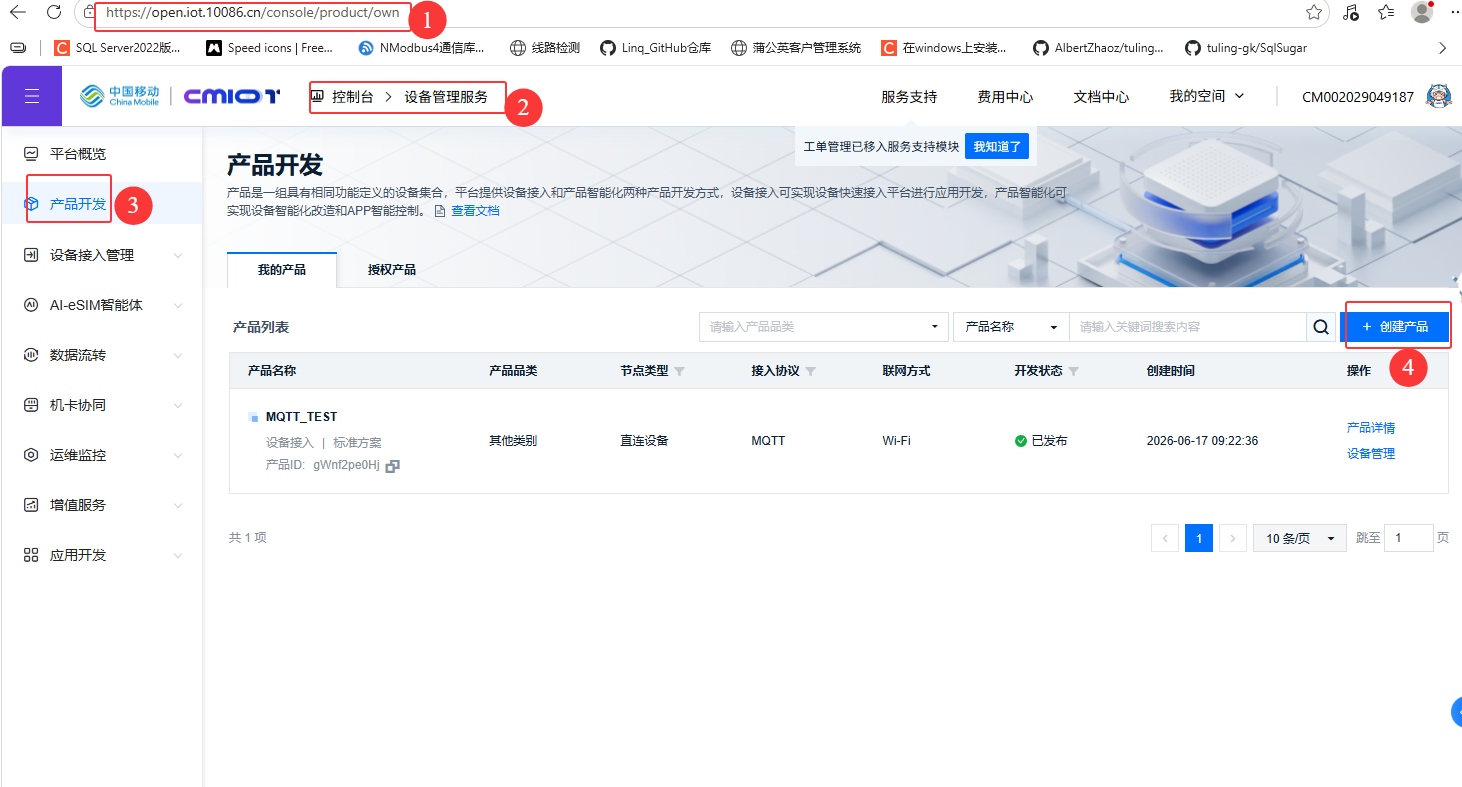Open 文档中心 menu
The width and height of the screenshot is (1462, 787).
1101,97
